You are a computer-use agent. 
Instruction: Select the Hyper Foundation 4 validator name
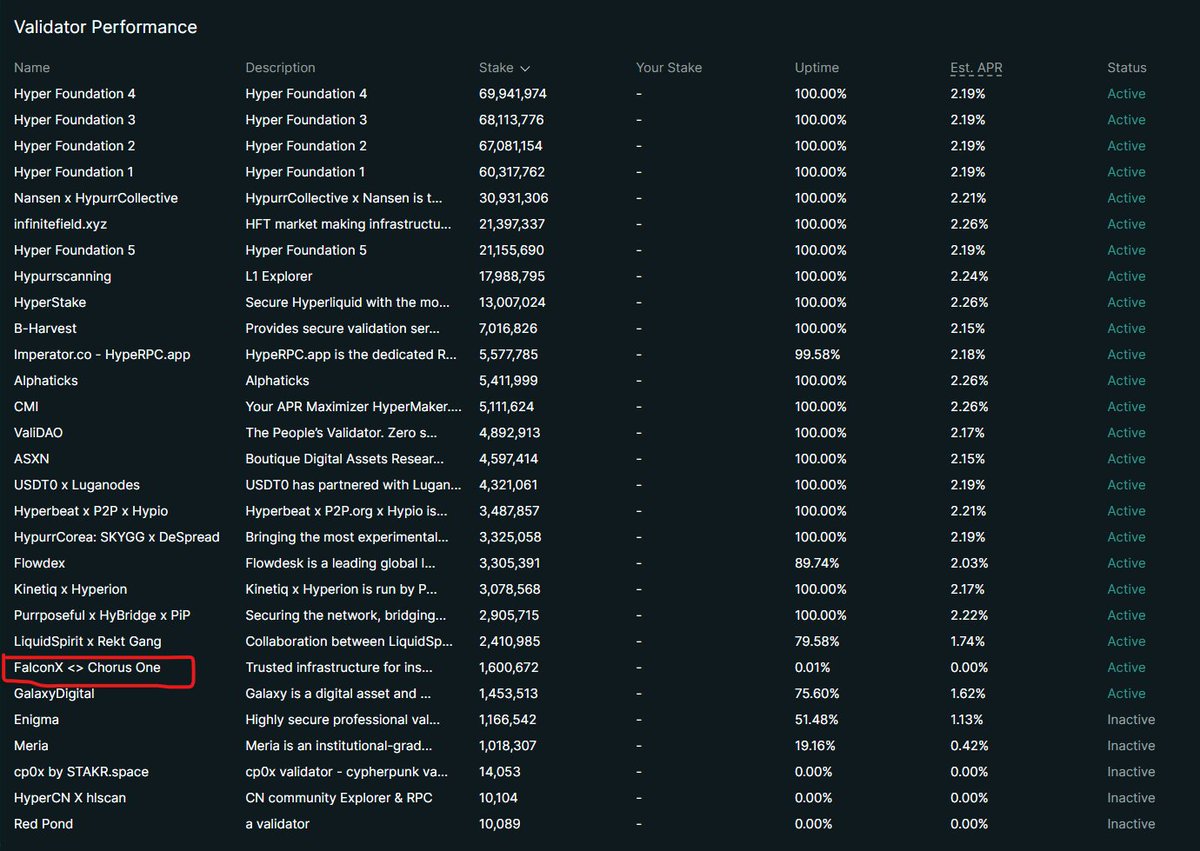[75, 94]
